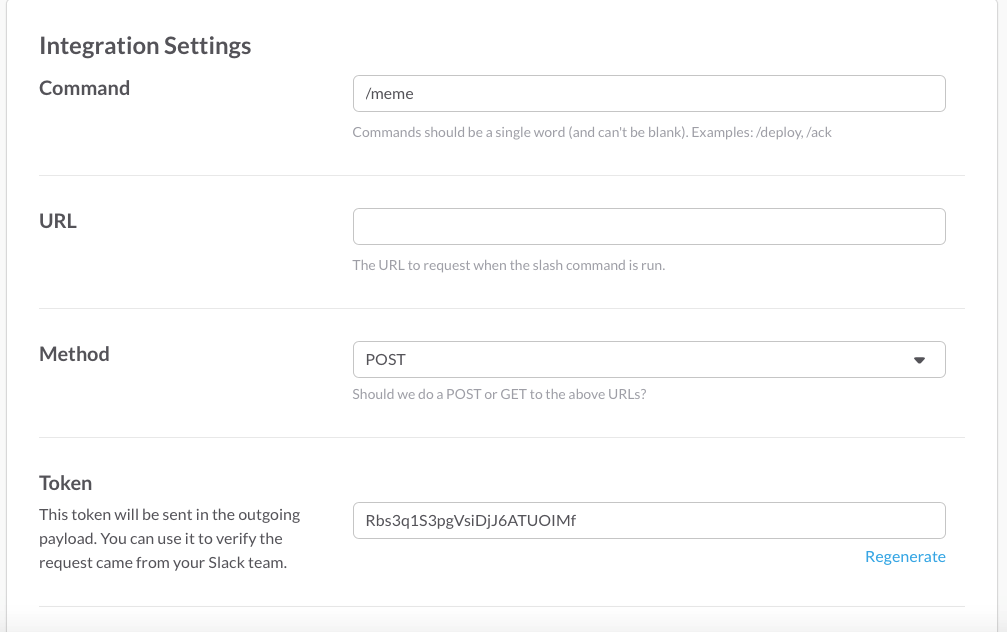Click the 'Should we do a POST or GET' hint
This screenshot has width=1007, height=632.
coord(499,394)
